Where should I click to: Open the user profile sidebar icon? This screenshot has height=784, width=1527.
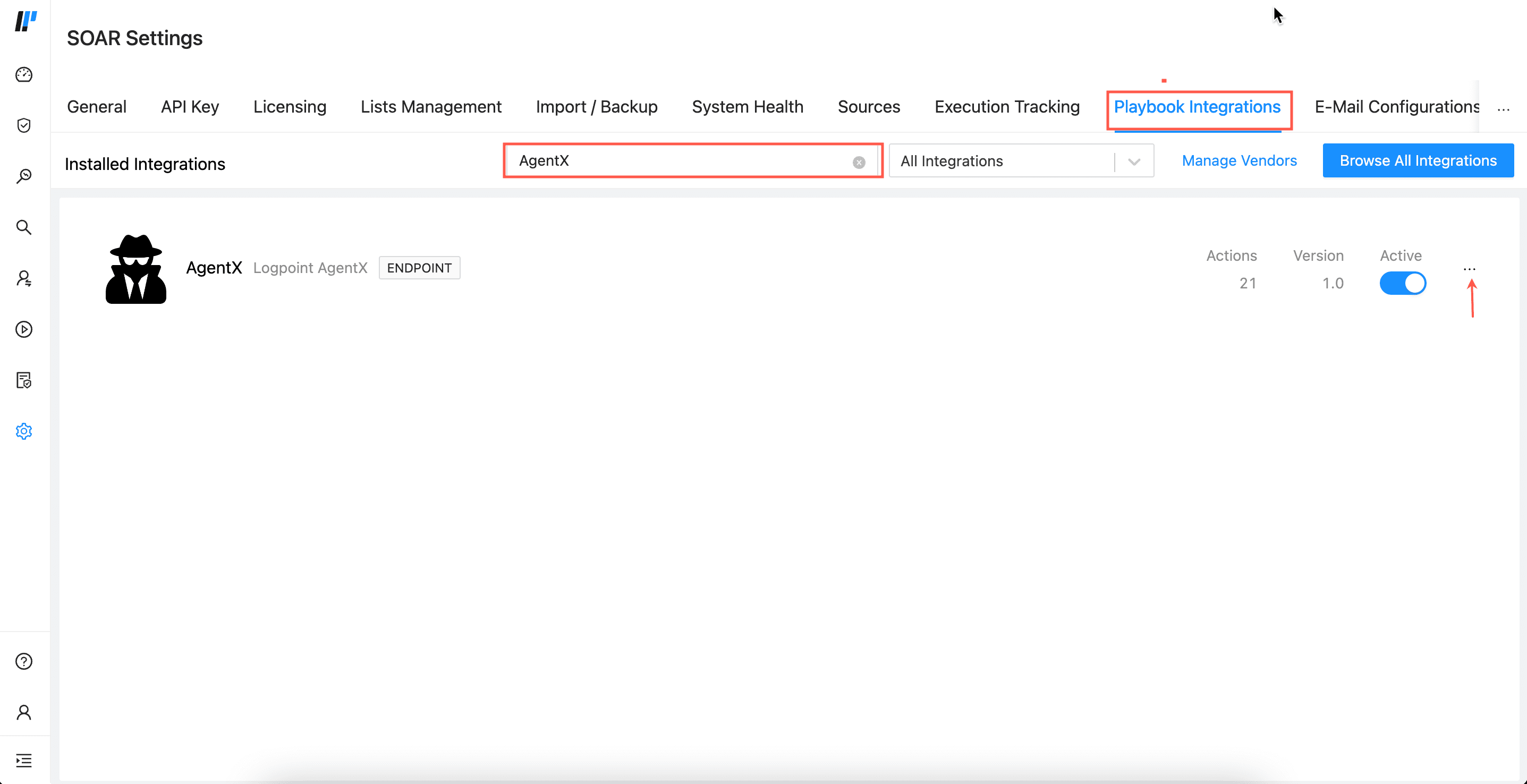tap(24, 712)
